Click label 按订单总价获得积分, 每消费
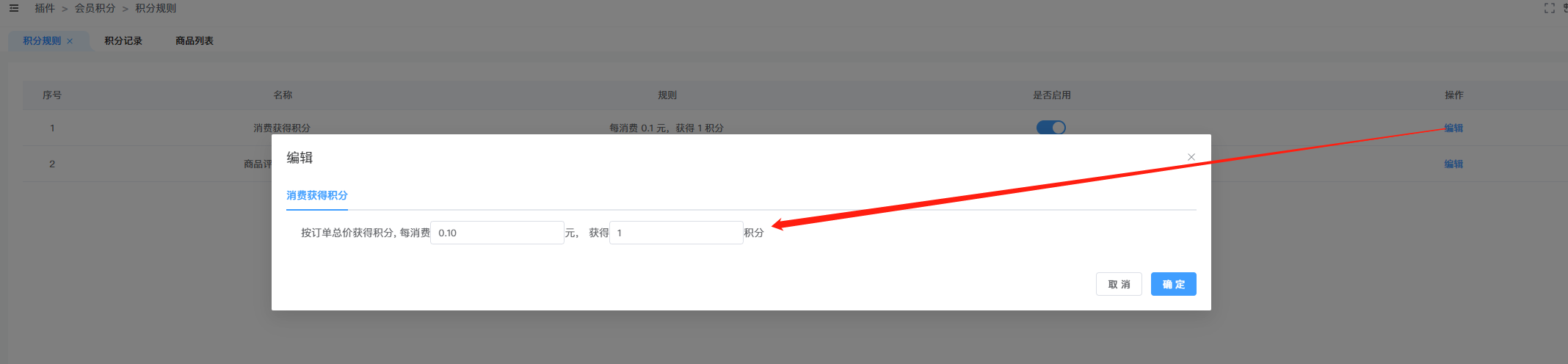Viewport: 1568px width, 364px height. click(x=366, y=233)
